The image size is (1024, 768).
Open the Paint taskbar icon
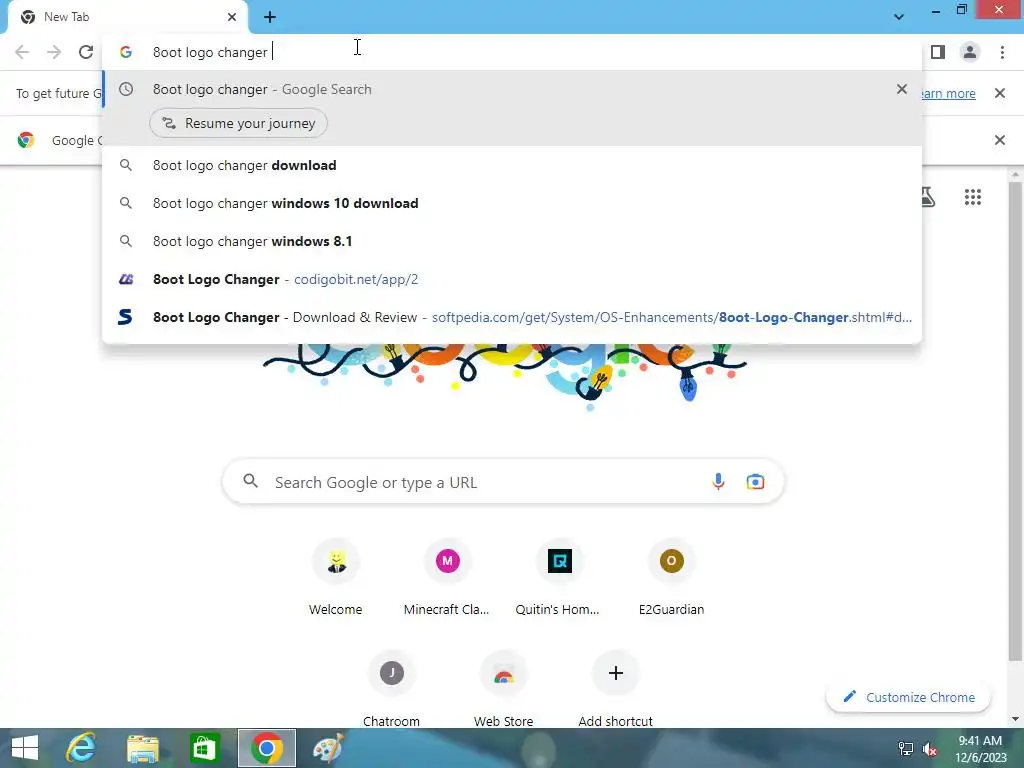[328, 748]
